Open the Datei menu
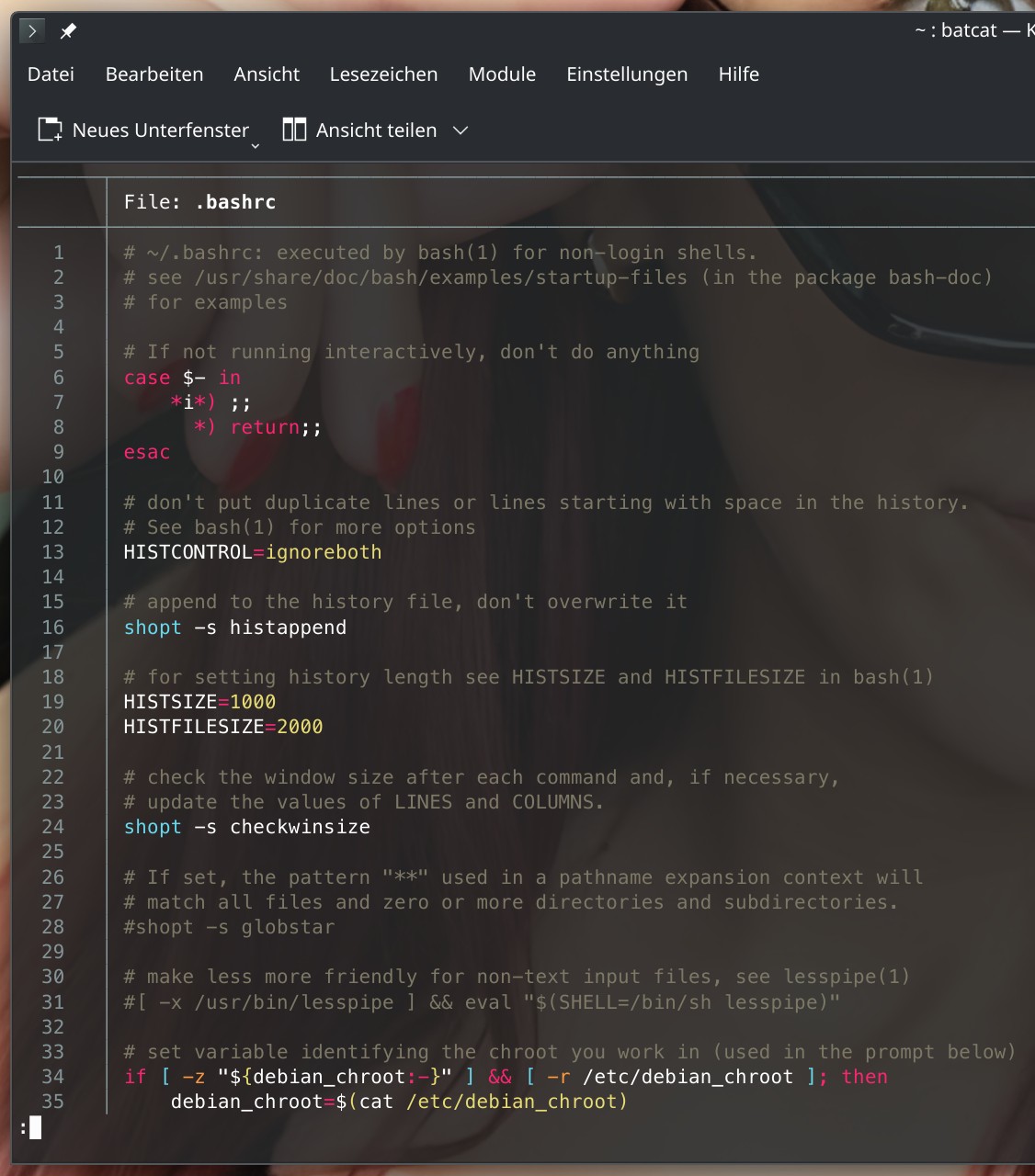1035x1176 pixels. 51,74
